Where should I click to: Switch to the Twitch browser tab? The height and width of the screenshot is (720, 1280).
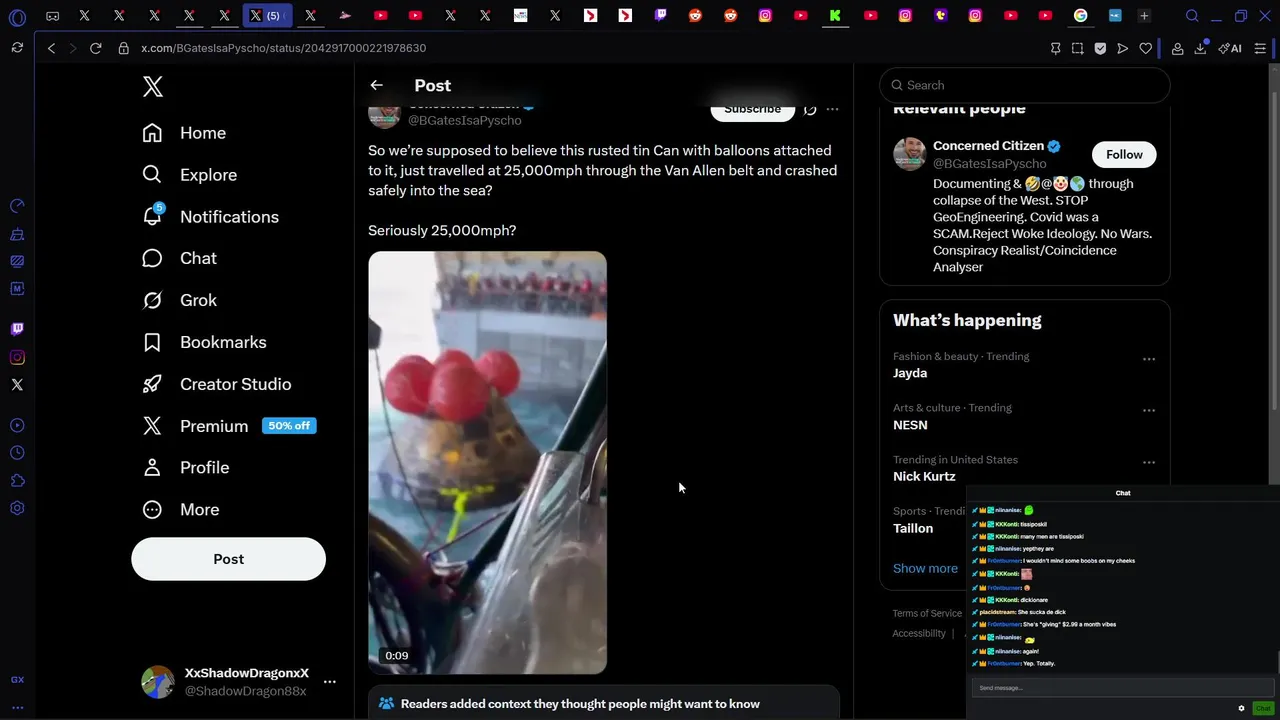(x=660, y=16)
